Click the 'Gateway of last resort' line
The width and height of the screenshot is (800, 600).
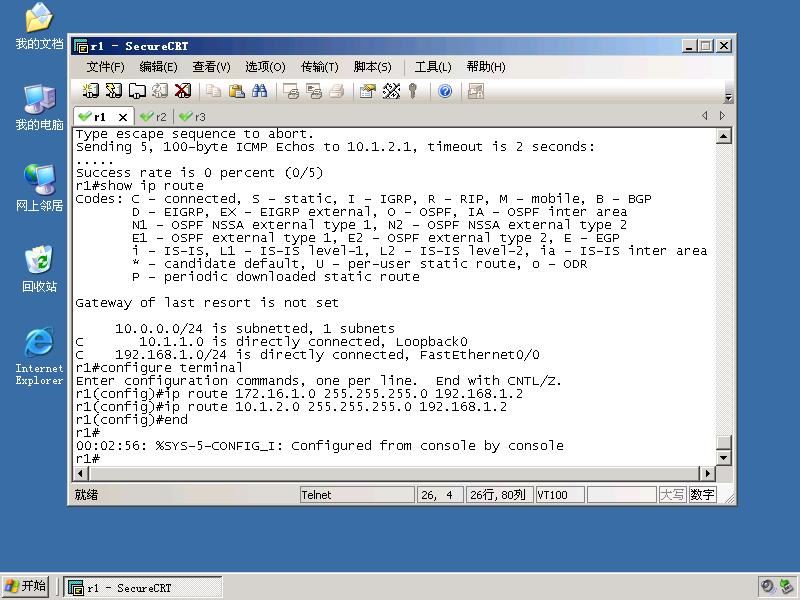(x=207, y=303)
